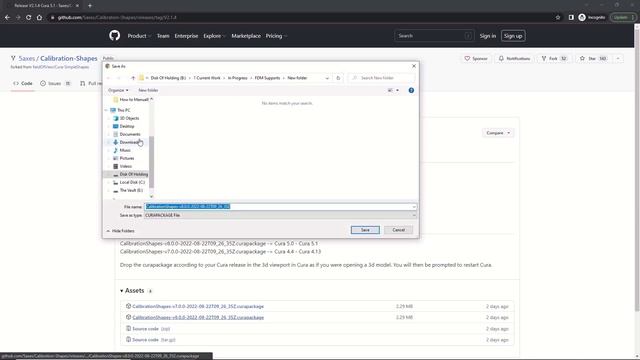Bookmark this page with the star icon
640x360 pixels.
558,18
